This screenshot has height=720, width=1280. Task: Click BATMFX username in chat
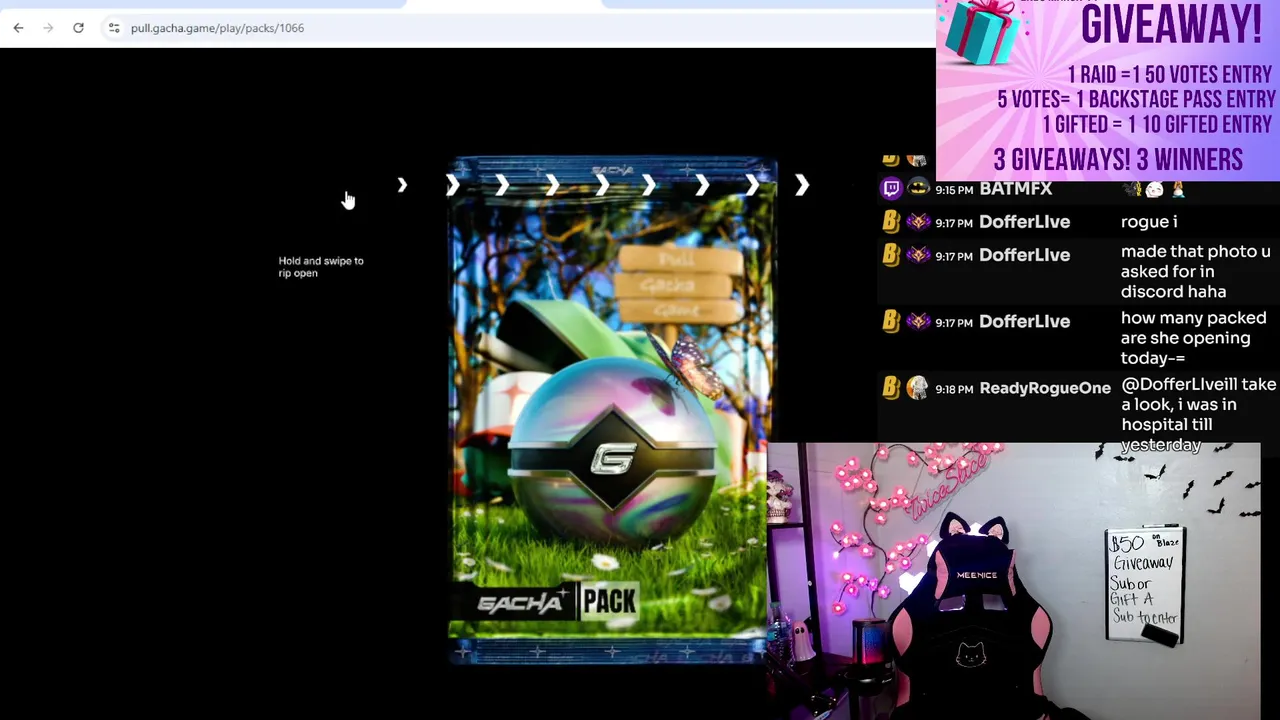(x=1015, y=189)
